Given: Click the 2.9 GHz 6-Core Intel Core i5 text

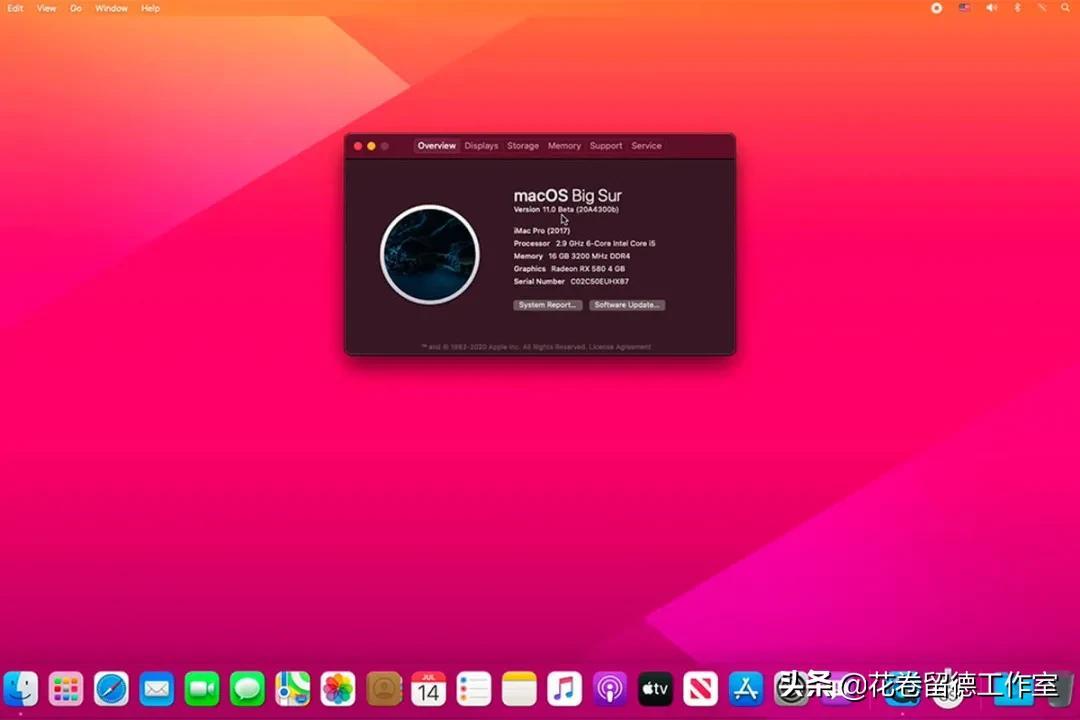Looking at the screenshot, I should tap(605, 244).
